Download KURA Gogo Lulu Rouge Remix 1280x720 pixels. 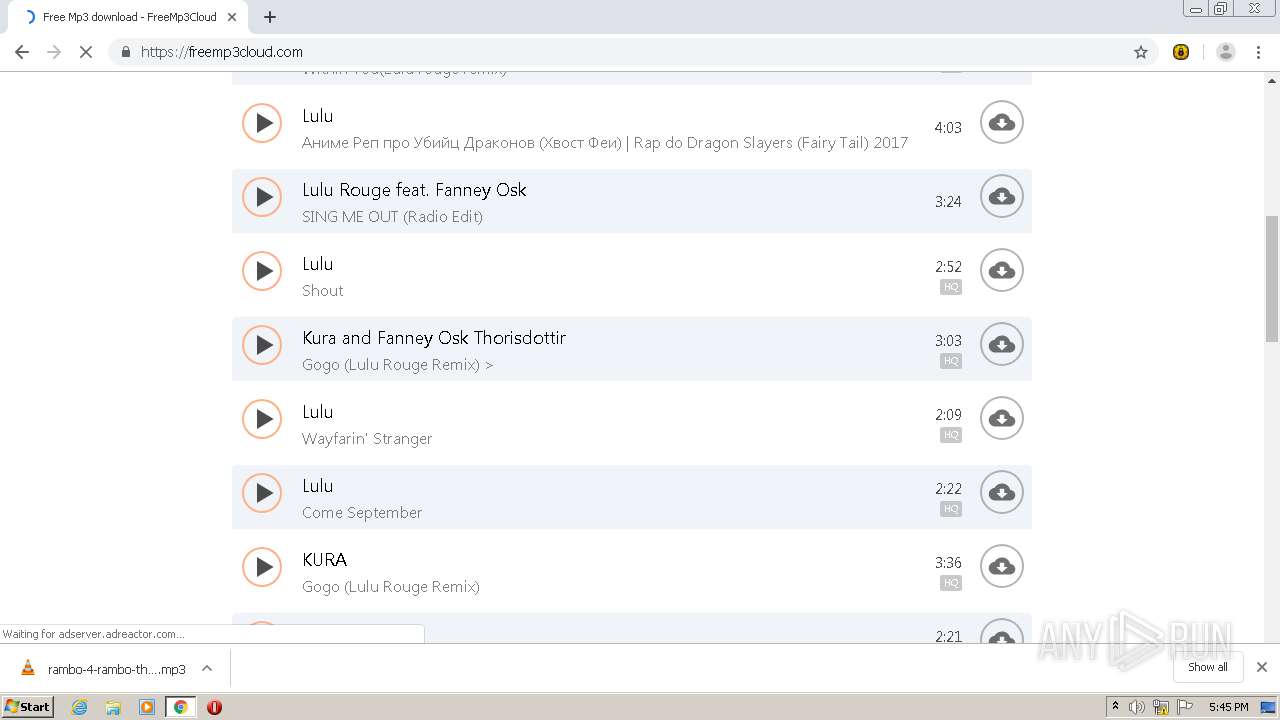1001,567
